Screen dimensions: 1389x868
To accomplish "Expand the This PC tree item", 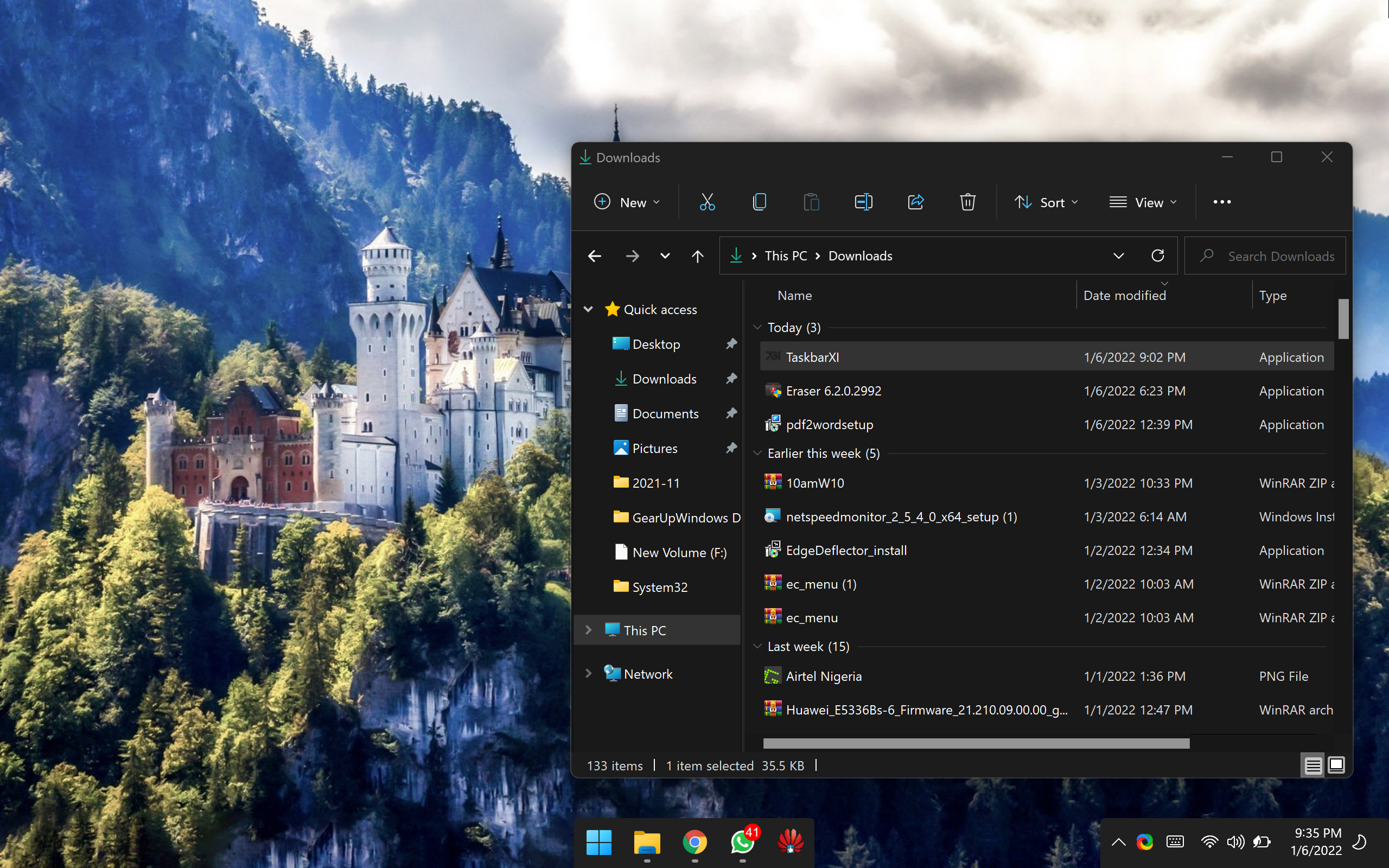I will coord(588,629).
